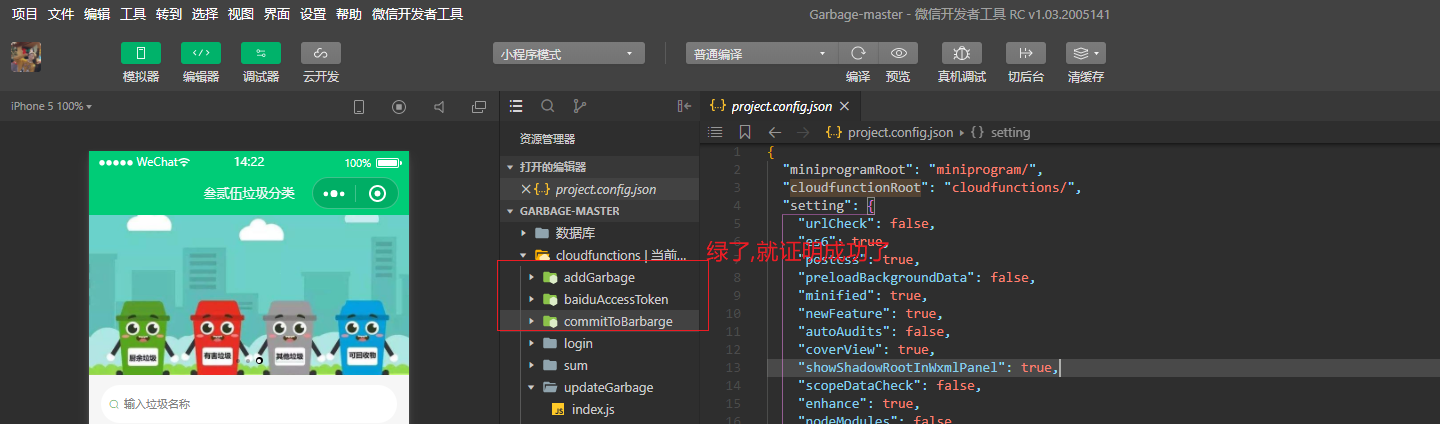Toggle the Debugger panel button
Image resolution: width=1440 pixels, height=424 pixels.
click(x=261, y=53)
